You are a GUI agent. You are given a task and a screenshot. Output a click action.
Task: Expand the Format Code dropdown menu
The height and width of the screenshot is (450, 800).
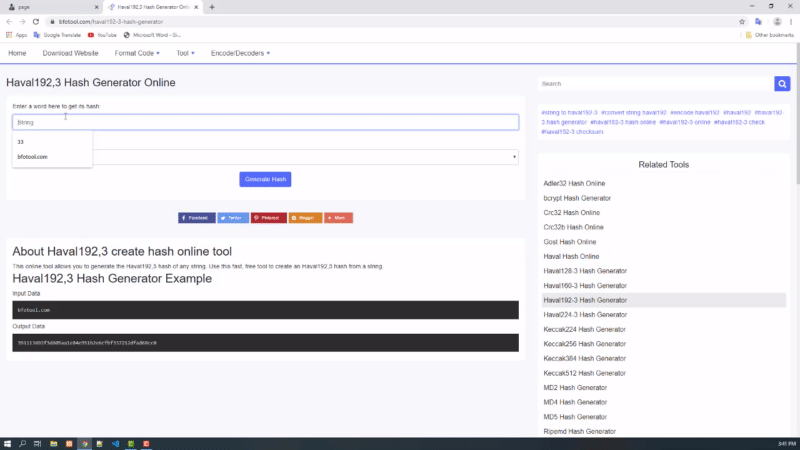(135, 53)
